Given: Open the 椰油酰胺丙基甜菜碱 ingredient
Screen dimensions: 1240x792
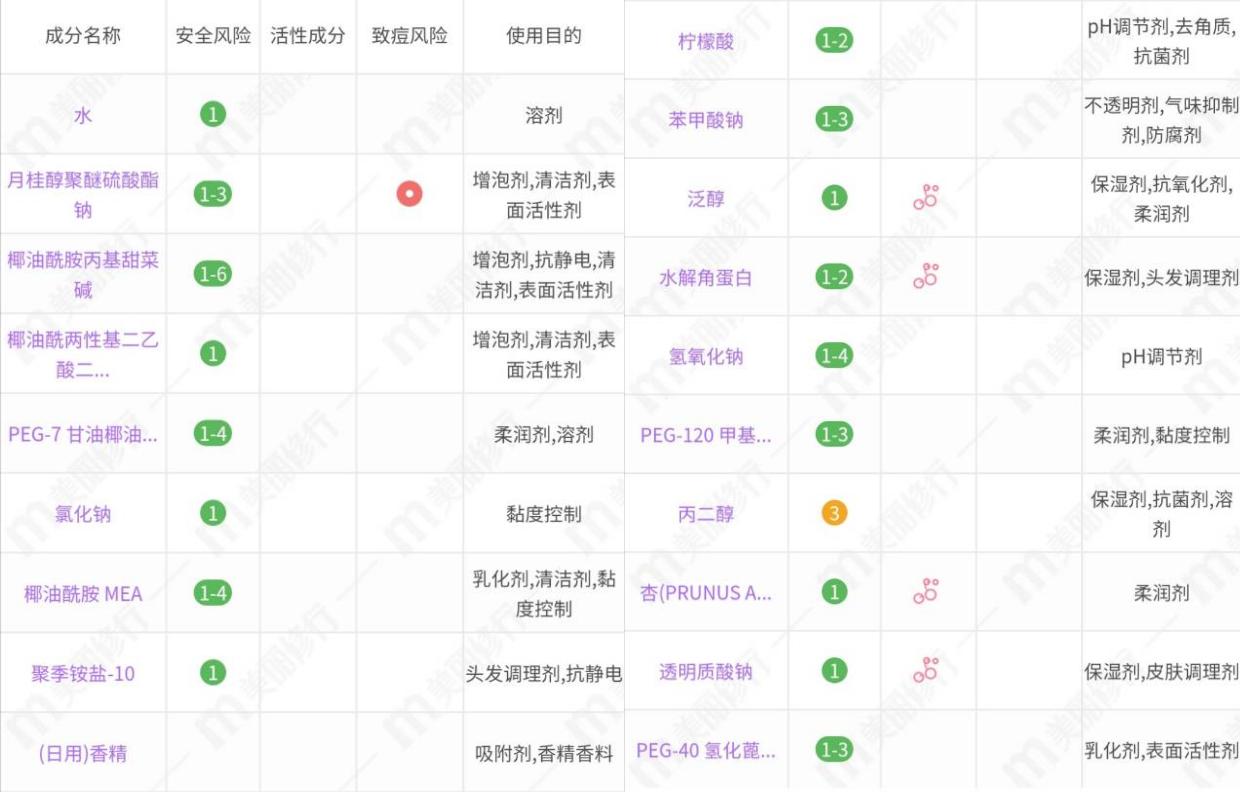Looking at the screenshot, I should [83, 274].
